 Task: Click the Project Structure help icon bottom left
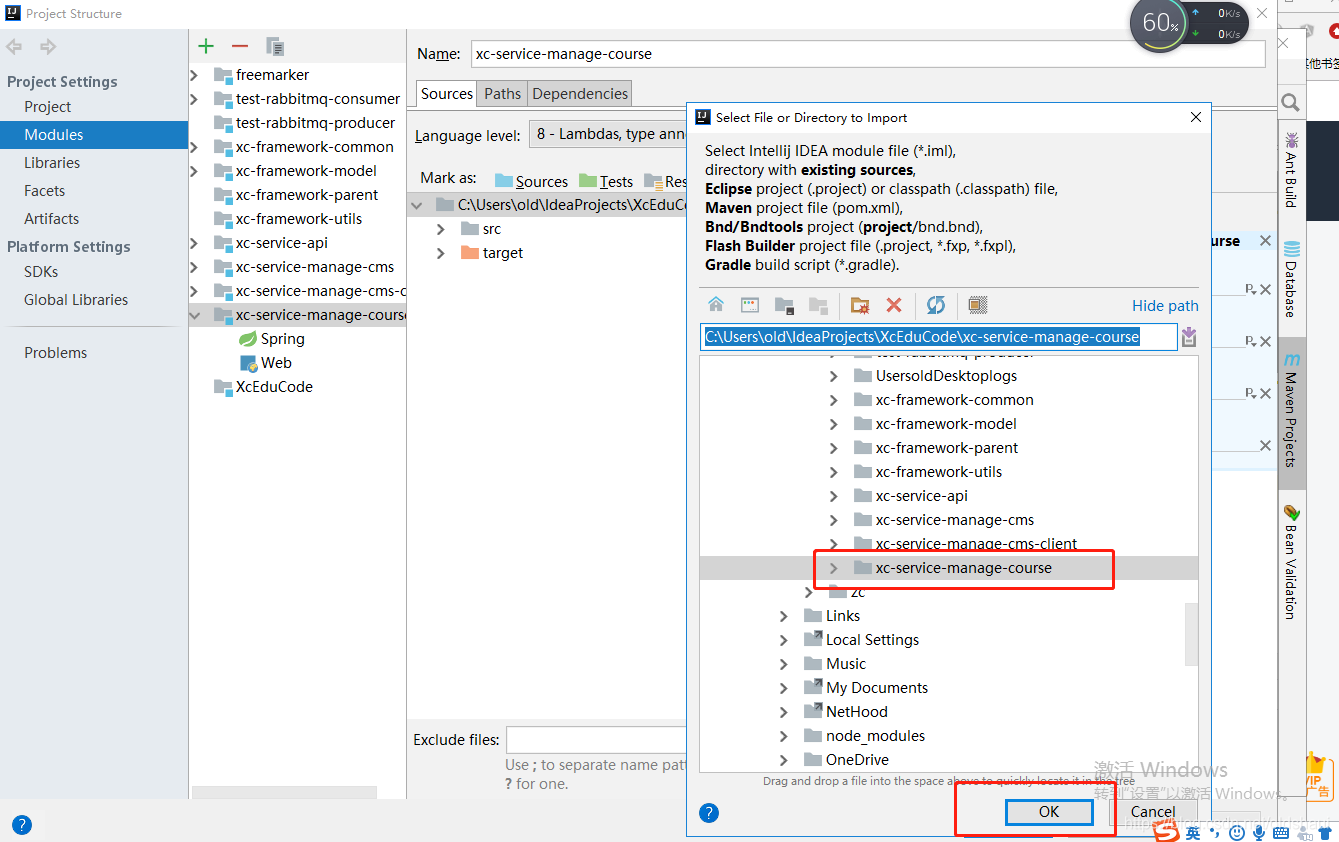pyautogui.click(x=21, y=825)
